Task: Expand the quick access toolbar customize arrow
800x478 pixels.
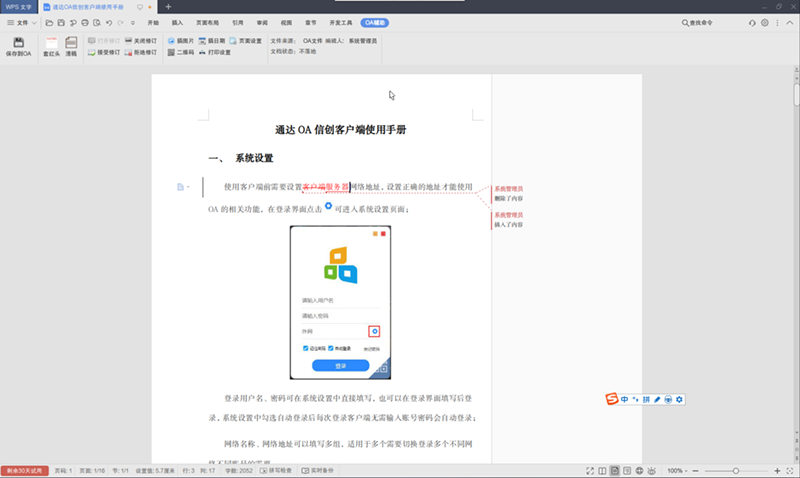Action: pos(133,23)
